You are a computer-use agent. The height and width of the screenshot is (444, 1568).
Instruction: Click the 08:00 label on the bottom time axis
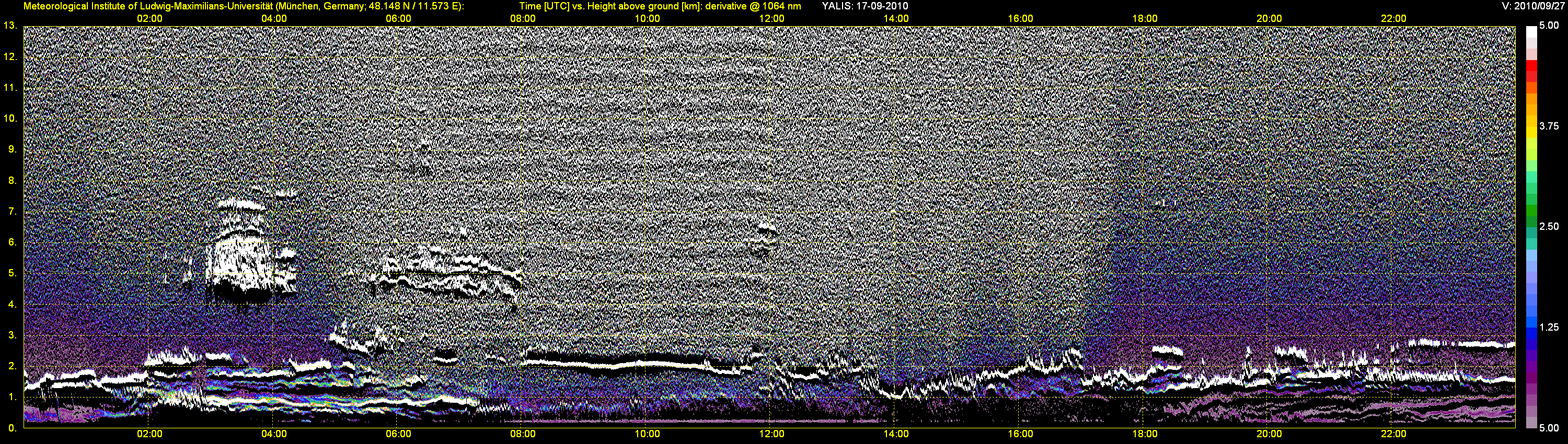click(523, 434)
